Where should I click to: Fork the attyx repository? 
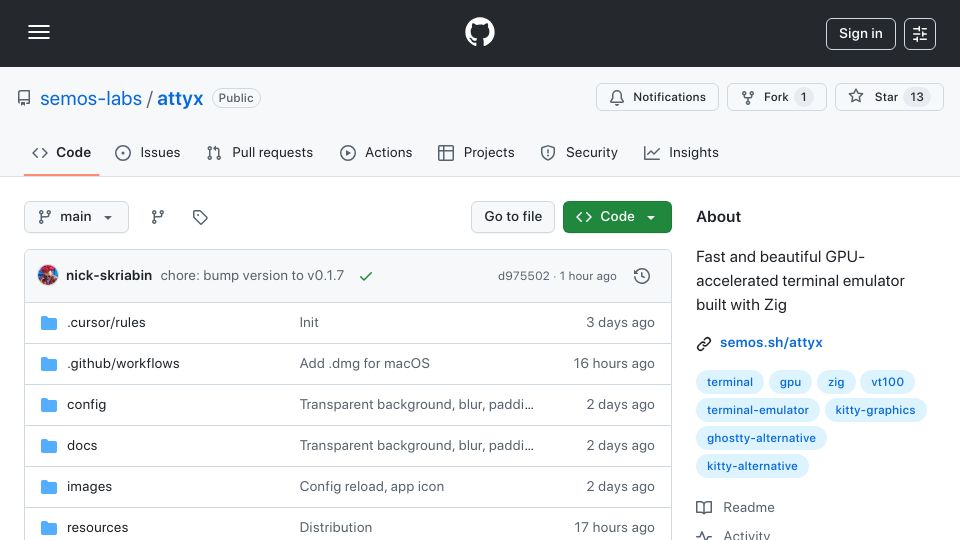(776, 97)
